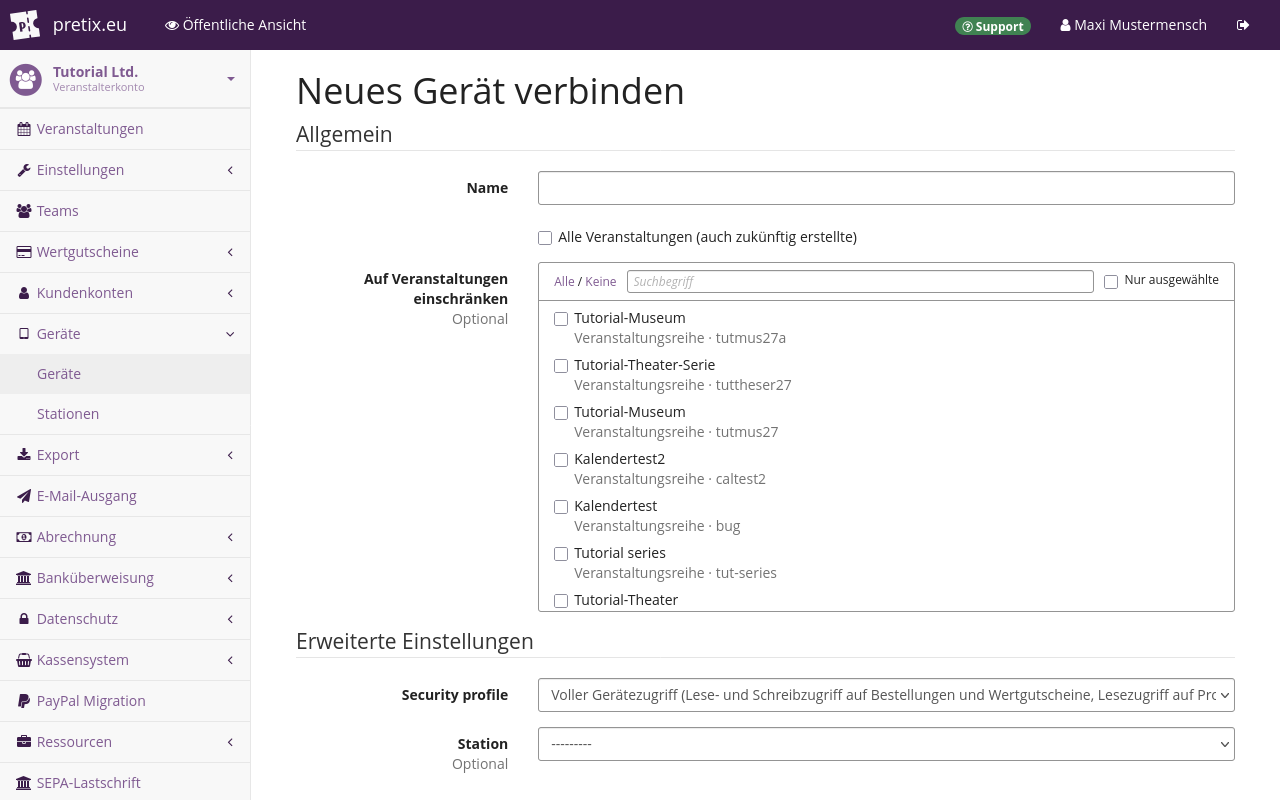The height and width of the screenshot is (800, 1280).
Task: Click the Export download icon
Action: click(x=24, y=455)
